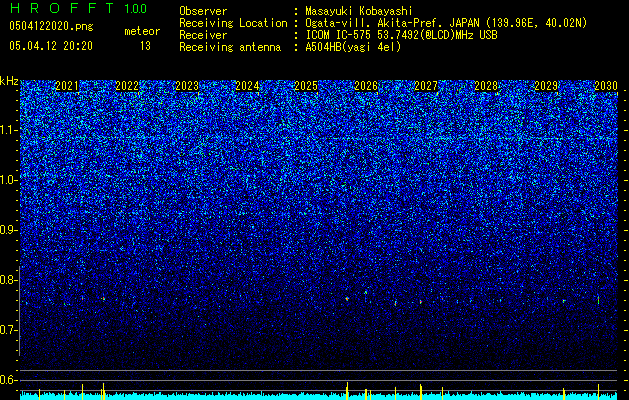Viewport: 629px width, 400px height.
Task: Click the 2022 time axis marker
Action: click(x=127, y=86)
